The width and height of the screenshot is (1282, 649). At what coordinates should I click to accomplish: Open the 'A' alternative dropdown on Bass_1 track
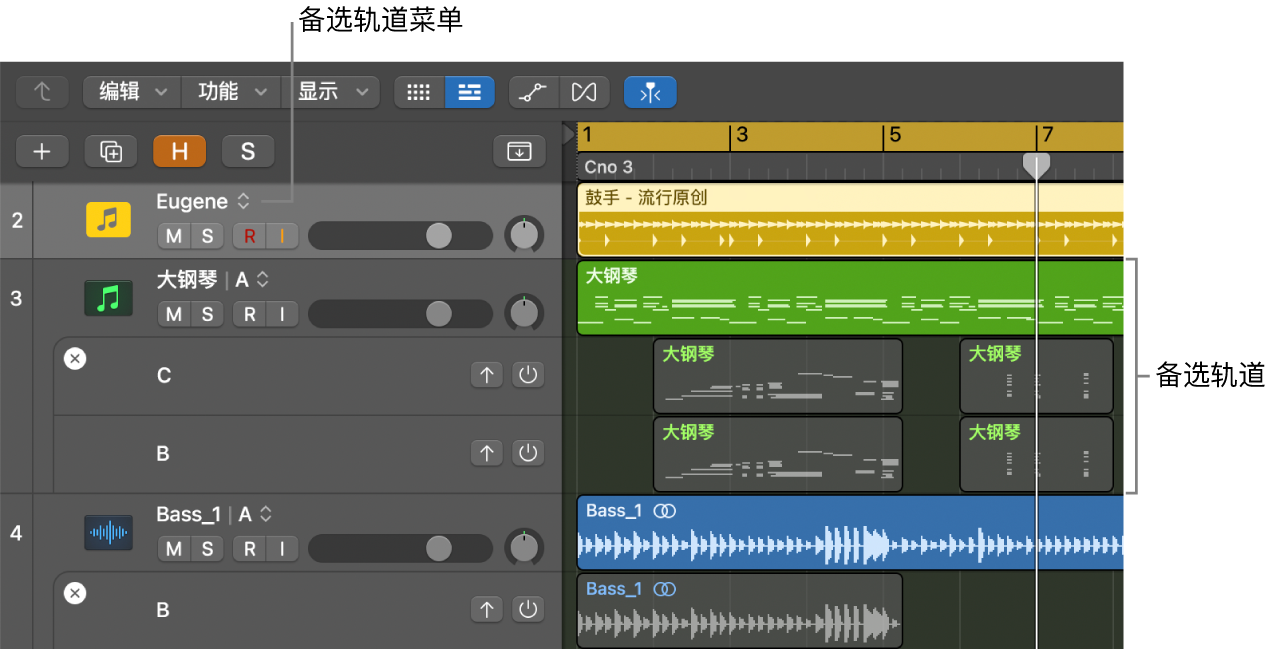(266, 514)
